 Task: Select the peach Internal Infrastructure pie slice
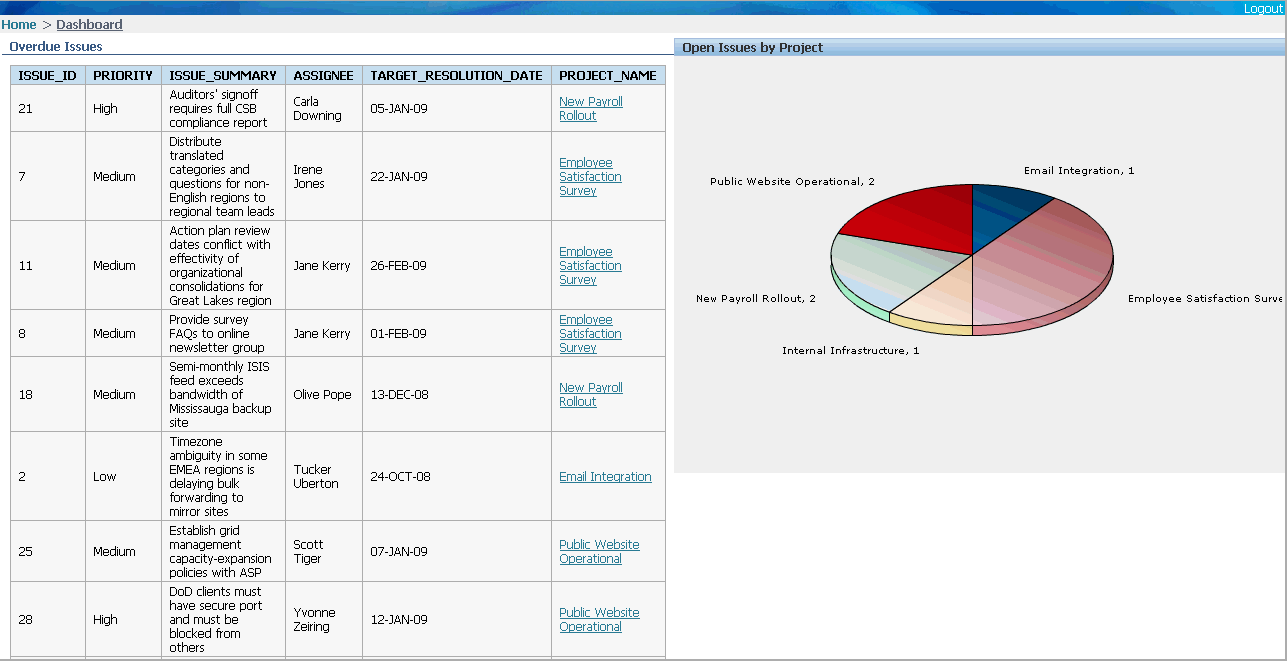click(935, 295)
